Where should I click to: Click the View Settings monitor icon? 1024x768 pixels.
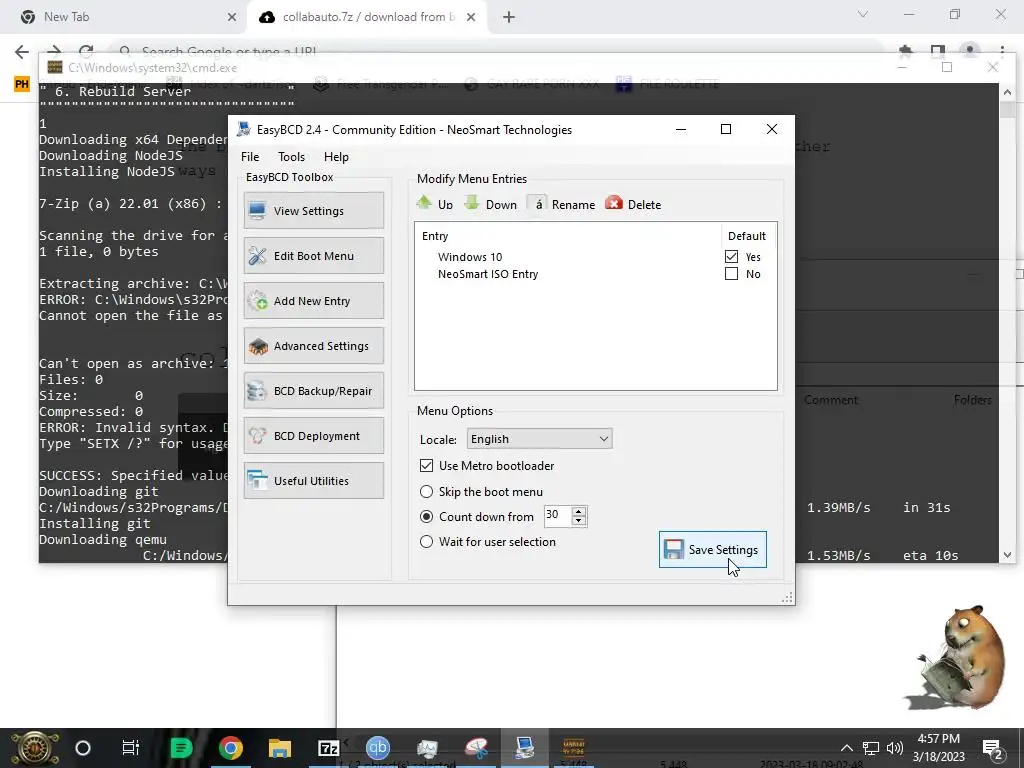point(257,210)
